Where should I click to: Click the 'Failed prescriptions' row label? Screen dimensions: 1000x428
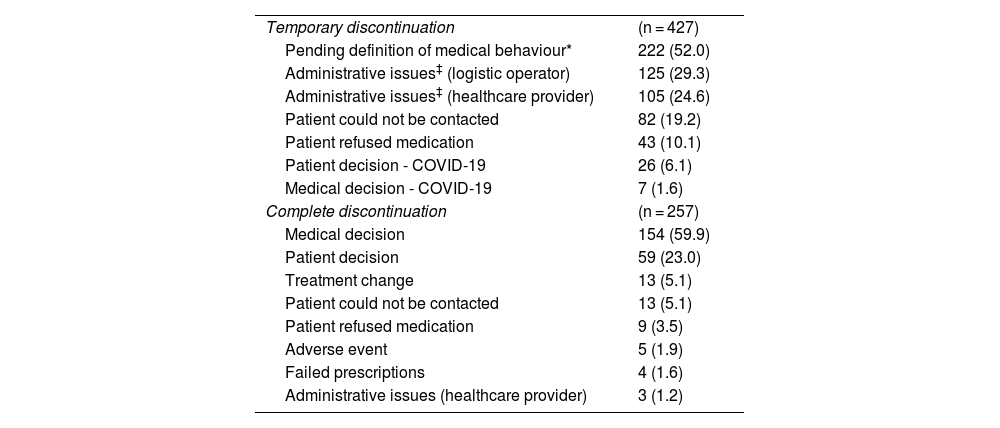(x=354, y=373)
